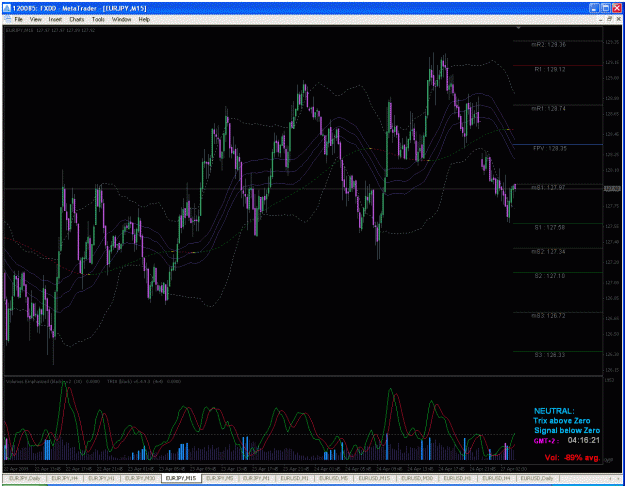Switch to the EURUSD,M1 chart tab
This screenshot has height=486, width=625.
coord(294,478)
